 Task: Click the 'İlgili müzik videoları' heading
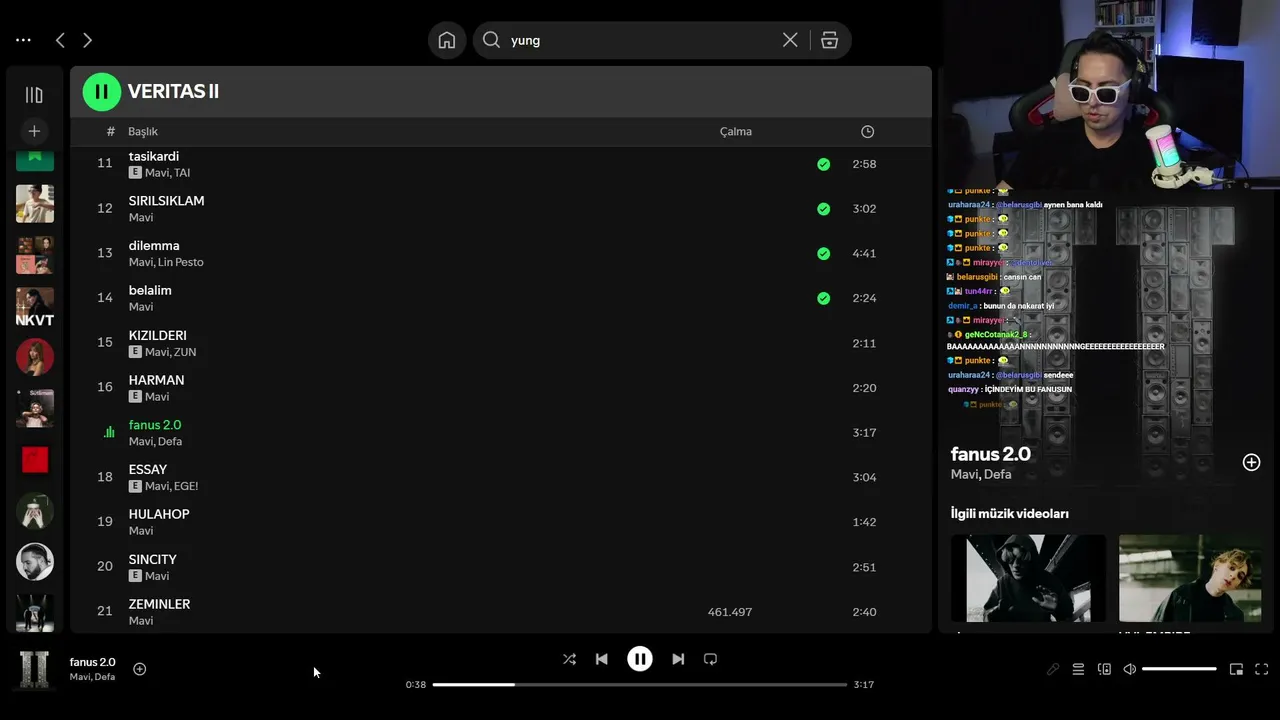pos(1010,514)
